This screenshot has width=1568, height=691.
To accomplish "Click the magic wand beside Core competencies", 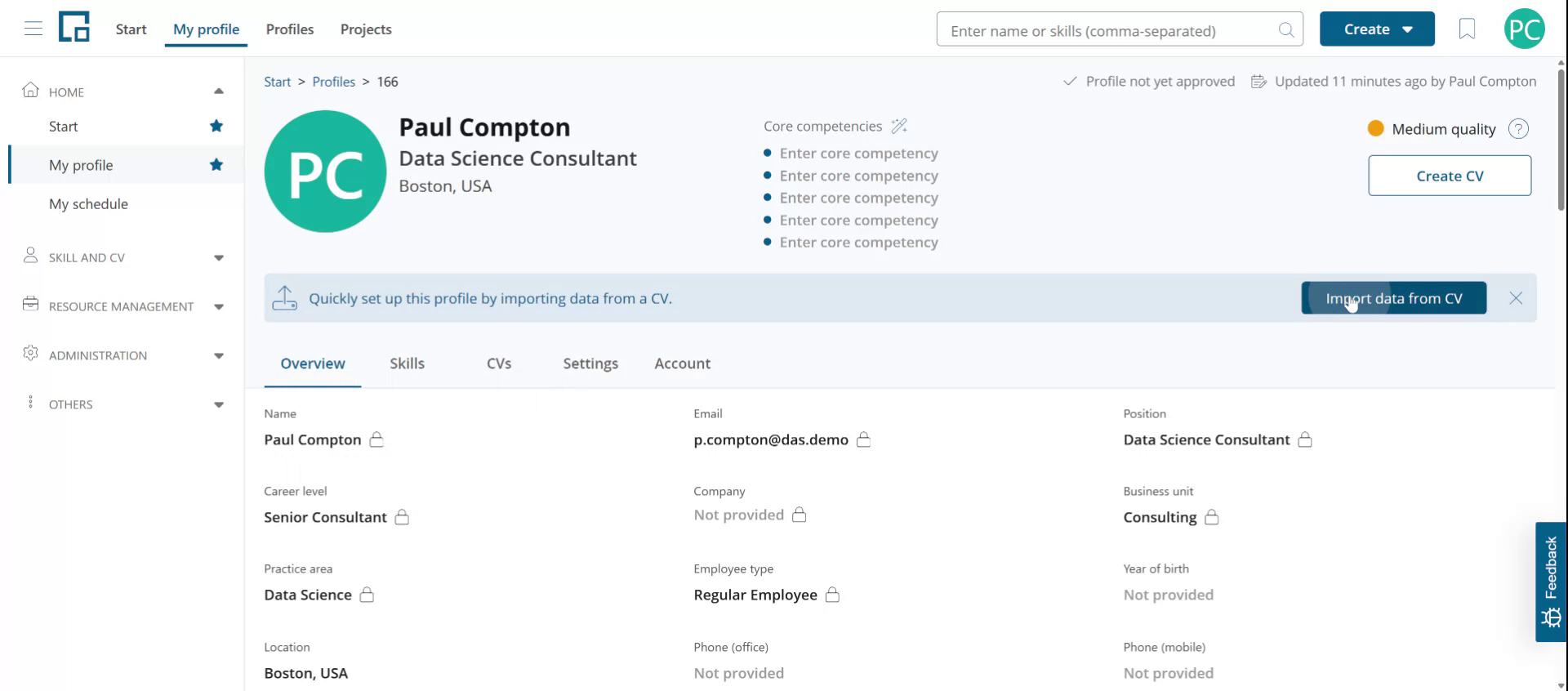I will pyautogui.click(x=899, y=126).
